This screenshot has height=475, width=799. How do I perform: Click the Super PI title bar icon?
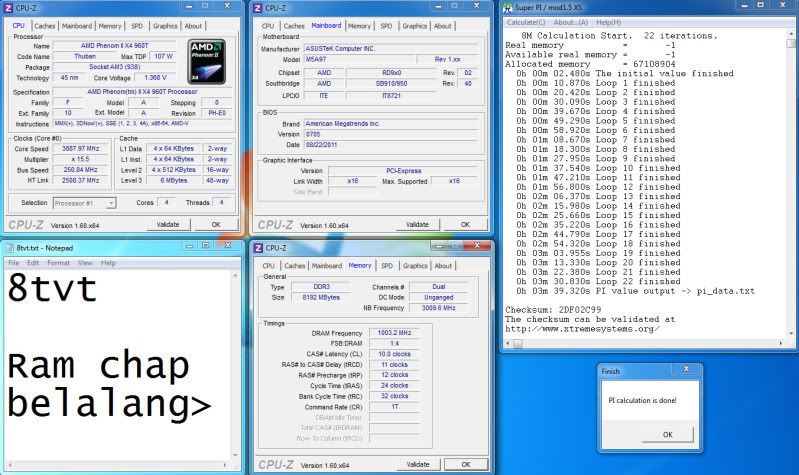point(508,8)
